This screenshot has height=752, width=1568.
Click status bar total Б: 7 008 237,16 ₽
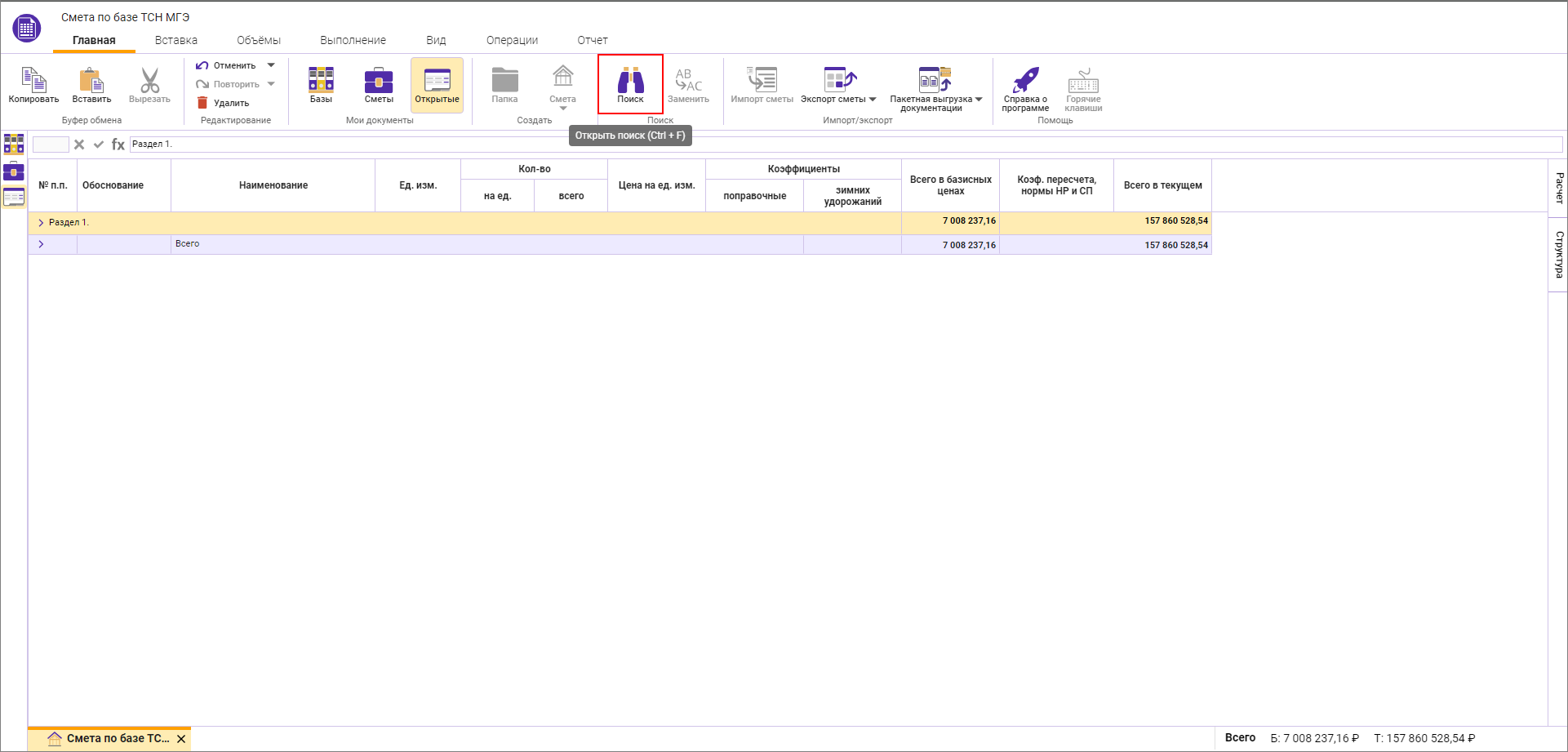pos(1314,738)
